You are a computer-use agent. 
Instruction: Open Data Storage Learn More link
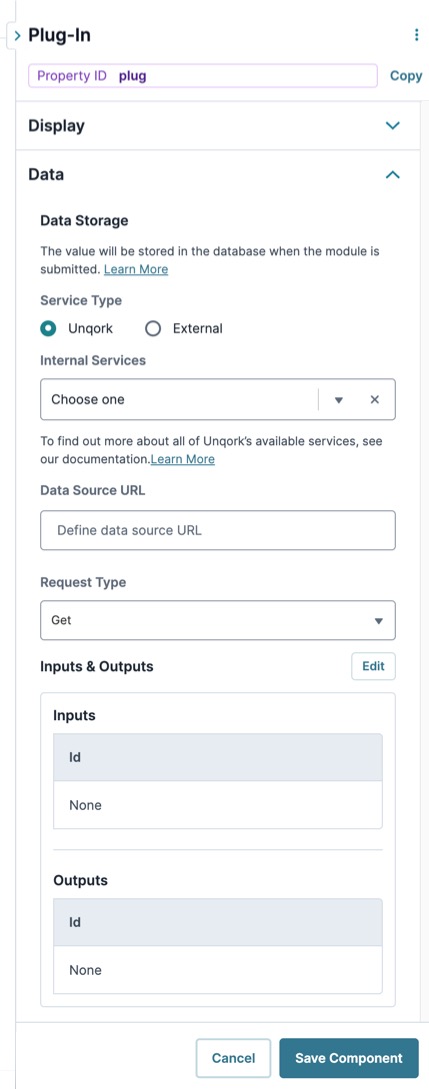click(136, 269)
